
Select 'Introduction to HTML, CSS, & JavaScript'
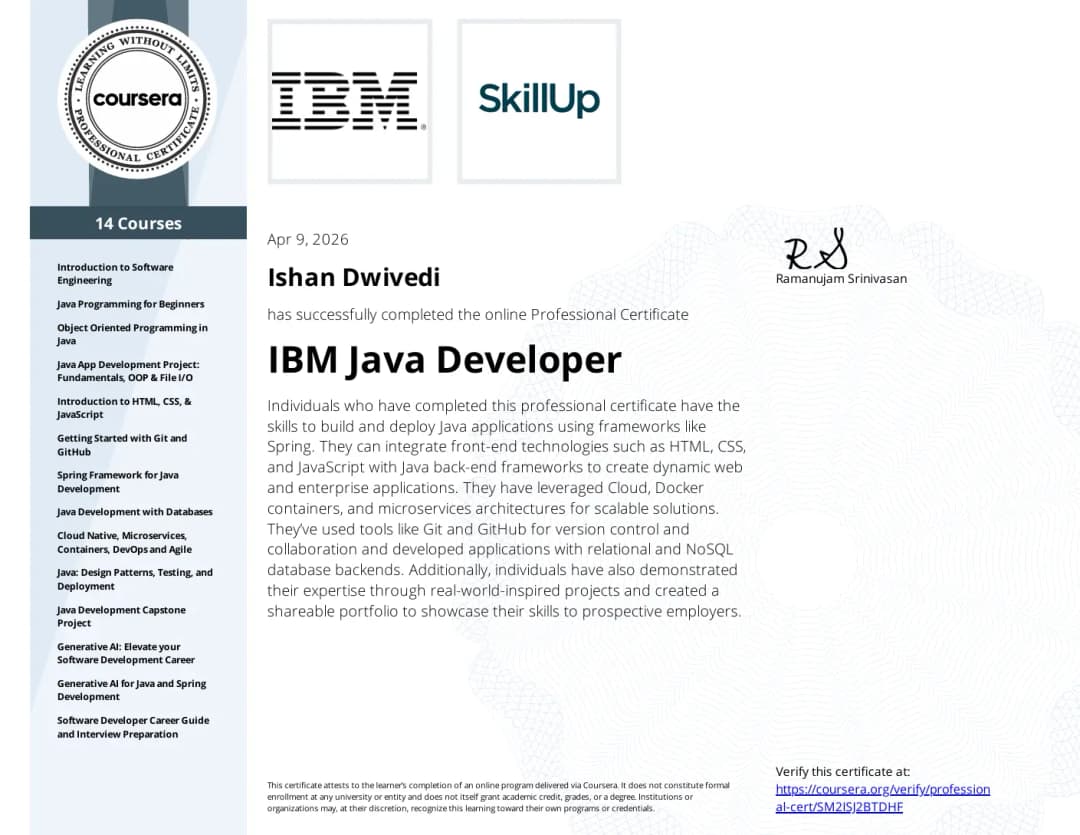coord(124,408)
